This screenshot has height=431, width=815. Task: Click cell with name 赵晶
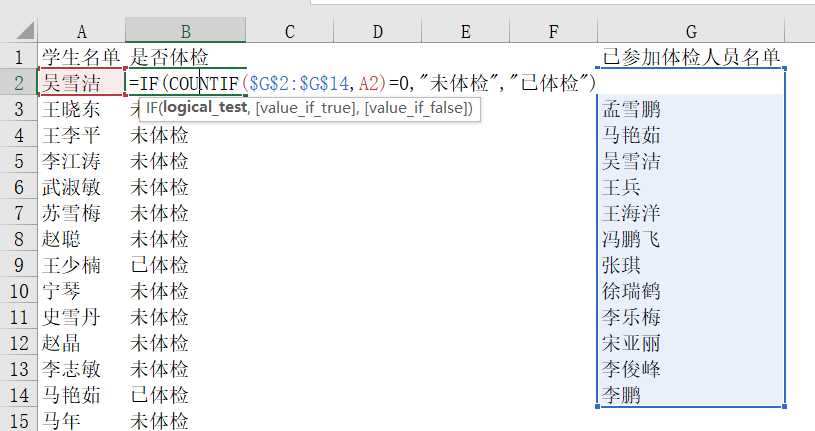coord(81,343)
